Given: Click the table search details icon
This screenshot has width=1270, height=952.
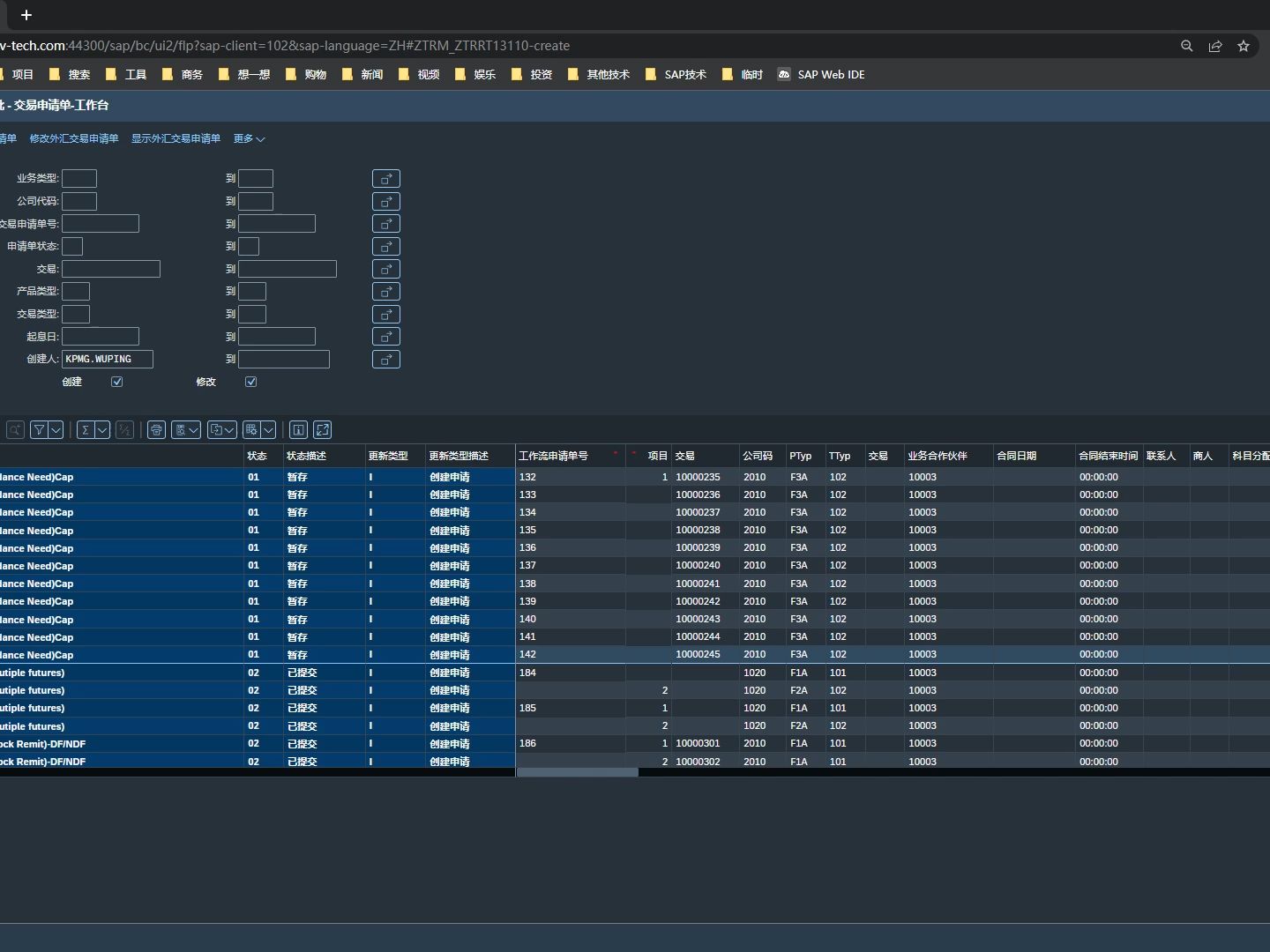Looking at the screenshot, I should [x=15, y=430].
